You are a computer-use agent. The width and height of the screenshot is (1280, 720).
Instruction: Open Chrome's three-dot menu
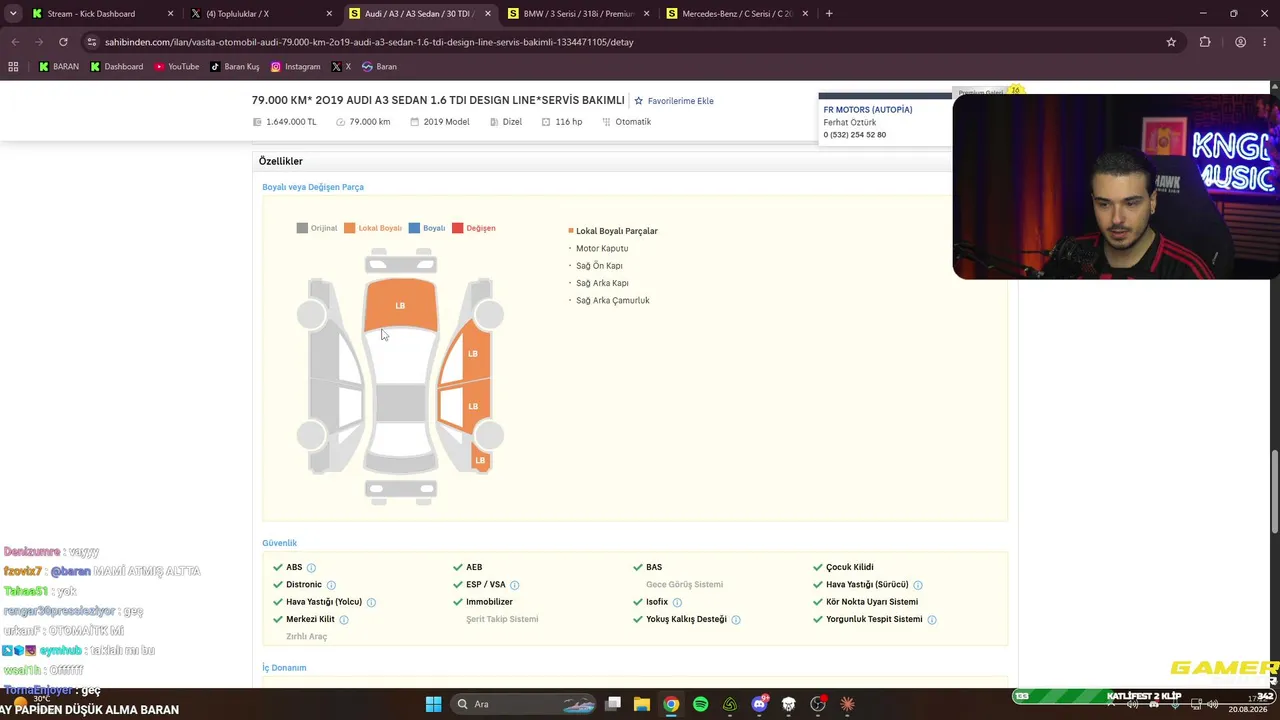(1265, 42)
